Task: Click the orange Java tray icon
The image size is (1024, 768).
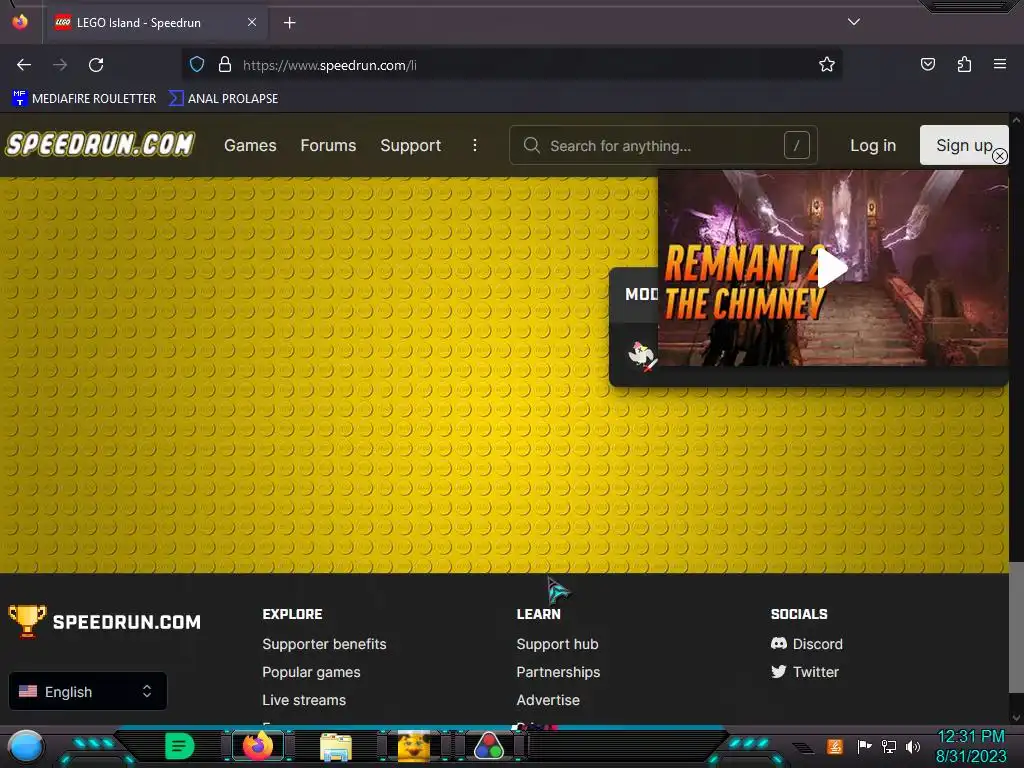Action: [x=835, y=746]
